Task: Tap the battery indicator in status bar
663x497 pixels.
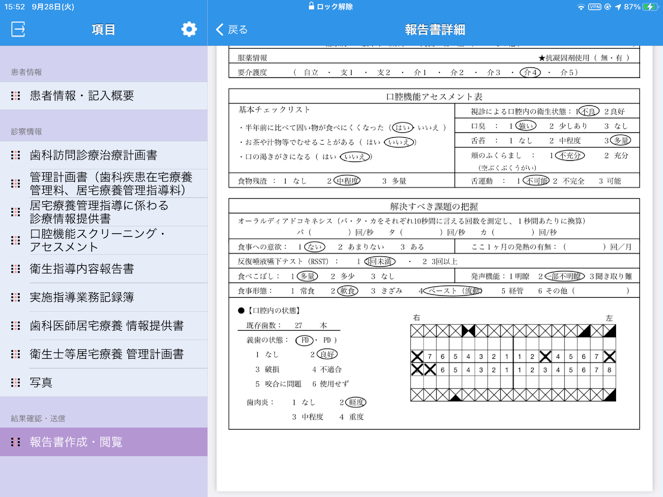Action: [x=650, y=7]
